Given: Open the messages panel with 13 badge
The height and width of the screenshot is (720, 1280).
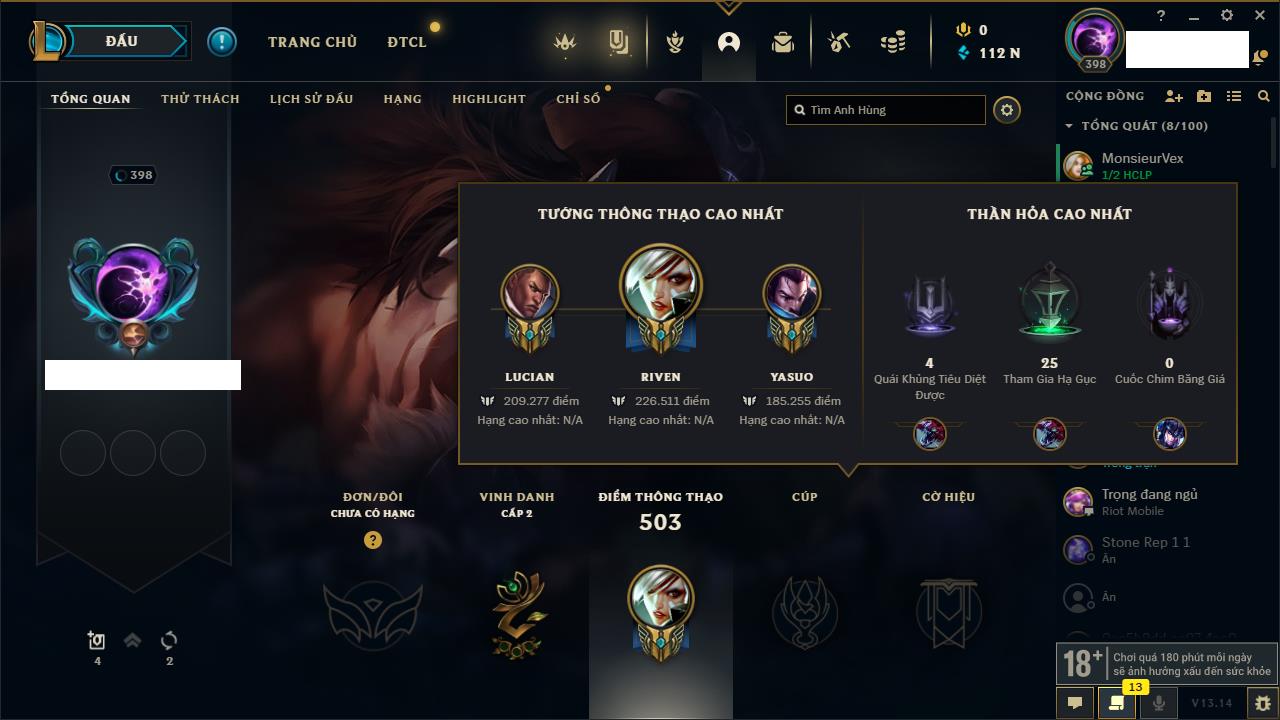Looking at the screenshot, I should click(1117, 703).
